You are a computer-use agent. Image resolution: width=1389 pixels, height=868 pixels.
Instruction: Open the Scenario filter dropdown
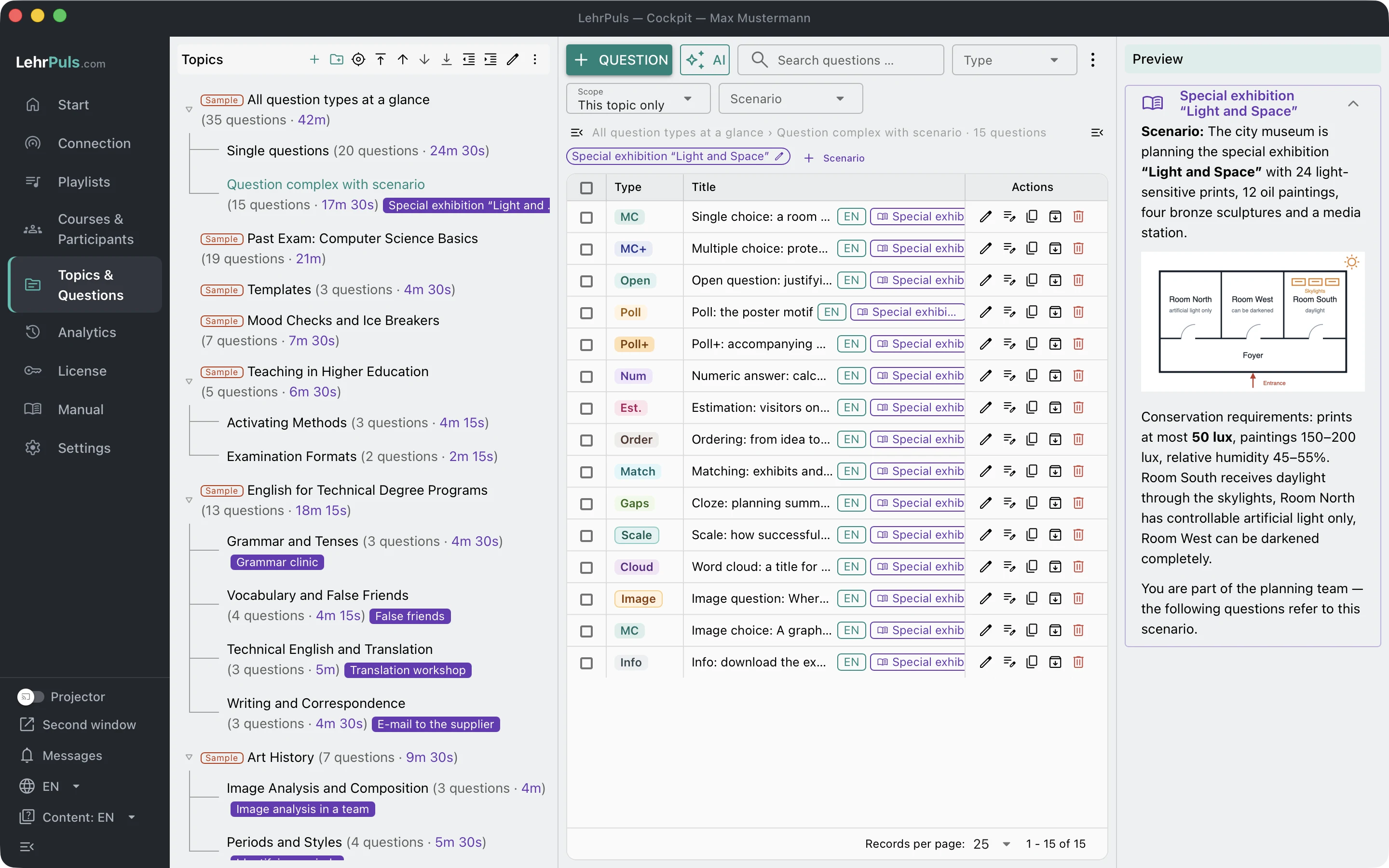790,99
